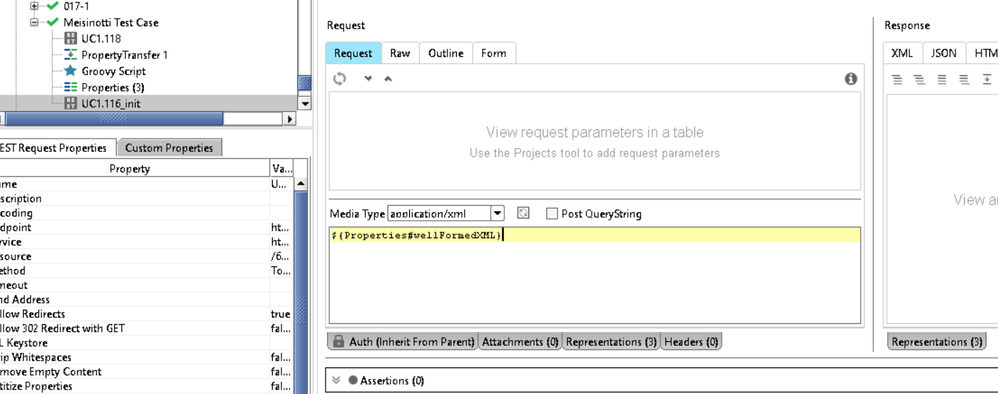This screenshot has width=998, height=394.
Task: Click in the request body text editor
Action: (594, 275)
